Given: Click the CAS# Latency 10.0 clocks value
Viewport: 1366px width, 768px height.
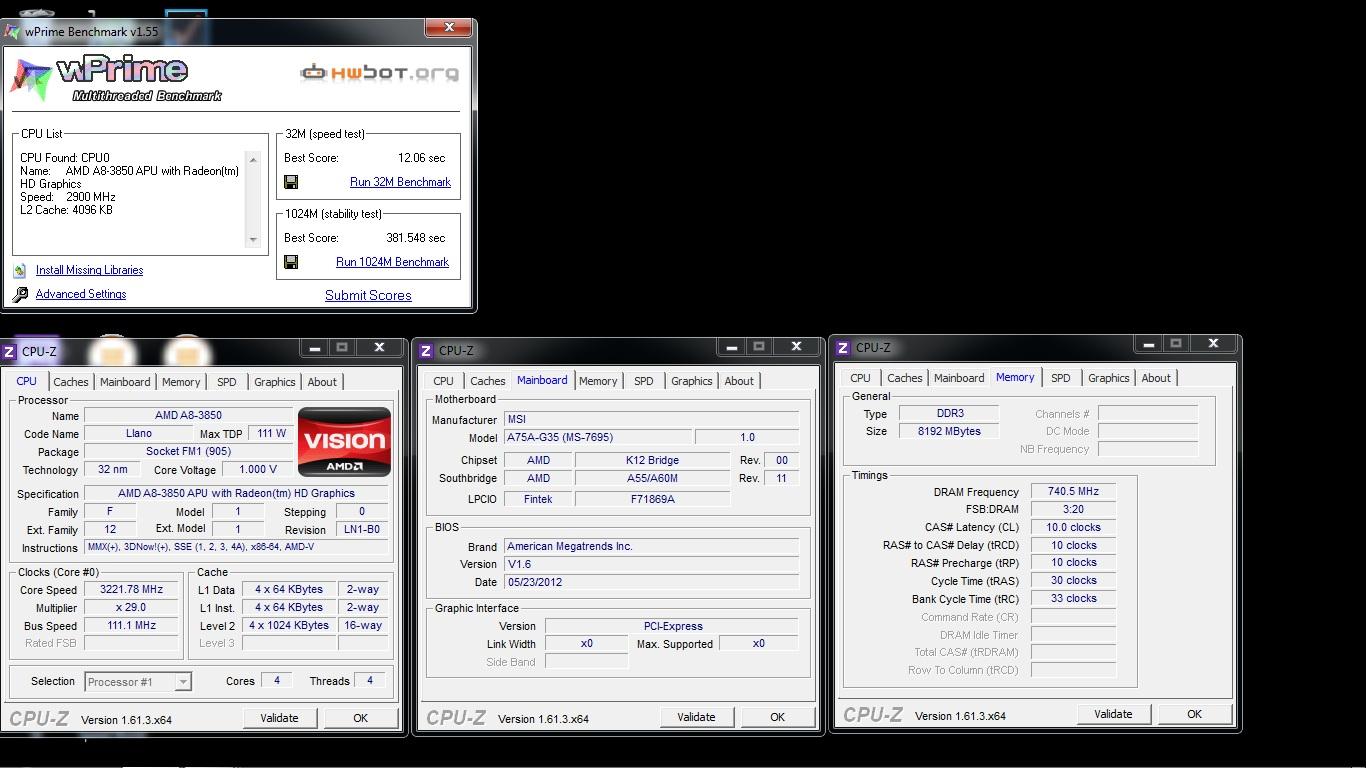Looking at the screenshot, I should pyautogui.click(x=1073, y=527).
